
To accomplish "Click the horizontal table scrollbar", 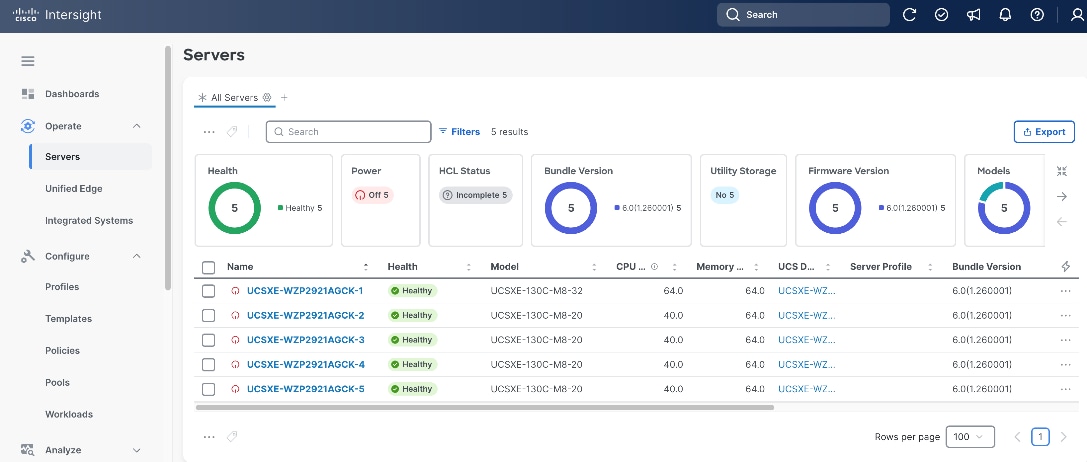I will tap(485, 408).
